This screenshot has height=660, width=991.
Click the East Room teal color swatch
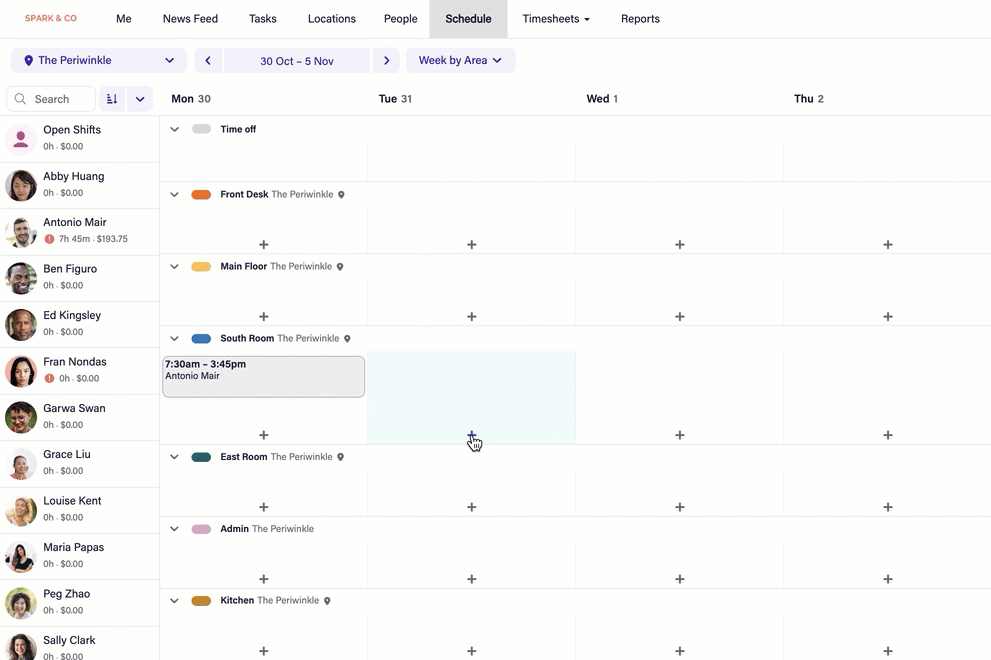(201, 457)
